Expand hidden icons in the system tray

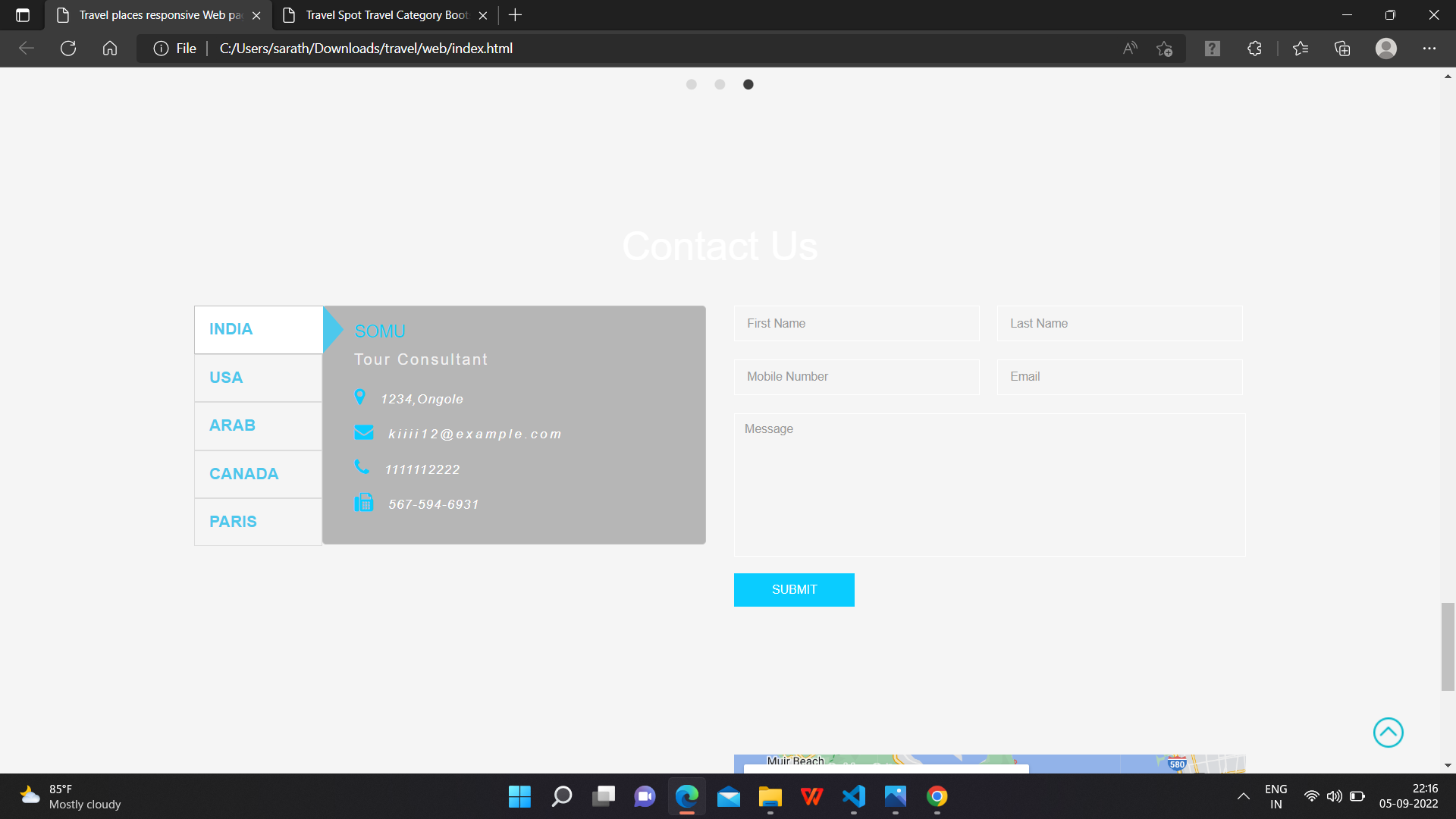coord(1243,796)
